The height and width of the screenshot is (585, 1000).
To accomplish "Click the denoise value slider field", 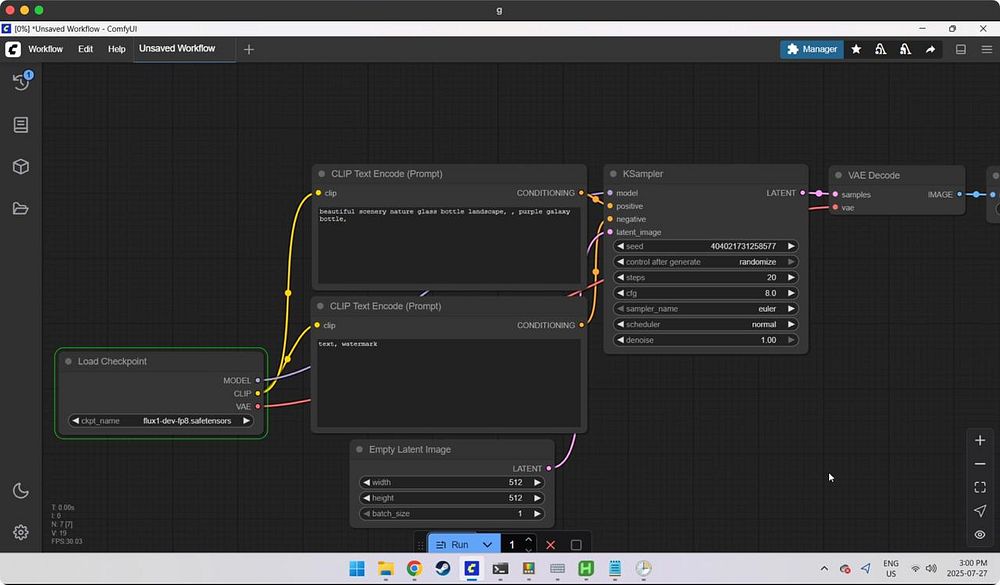I will [x=705, y=340].
